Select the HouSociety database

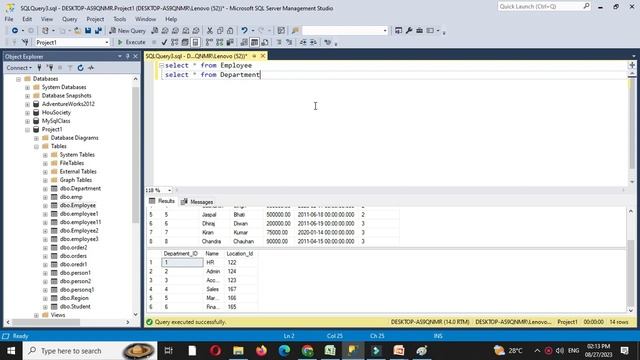[56, 112]
